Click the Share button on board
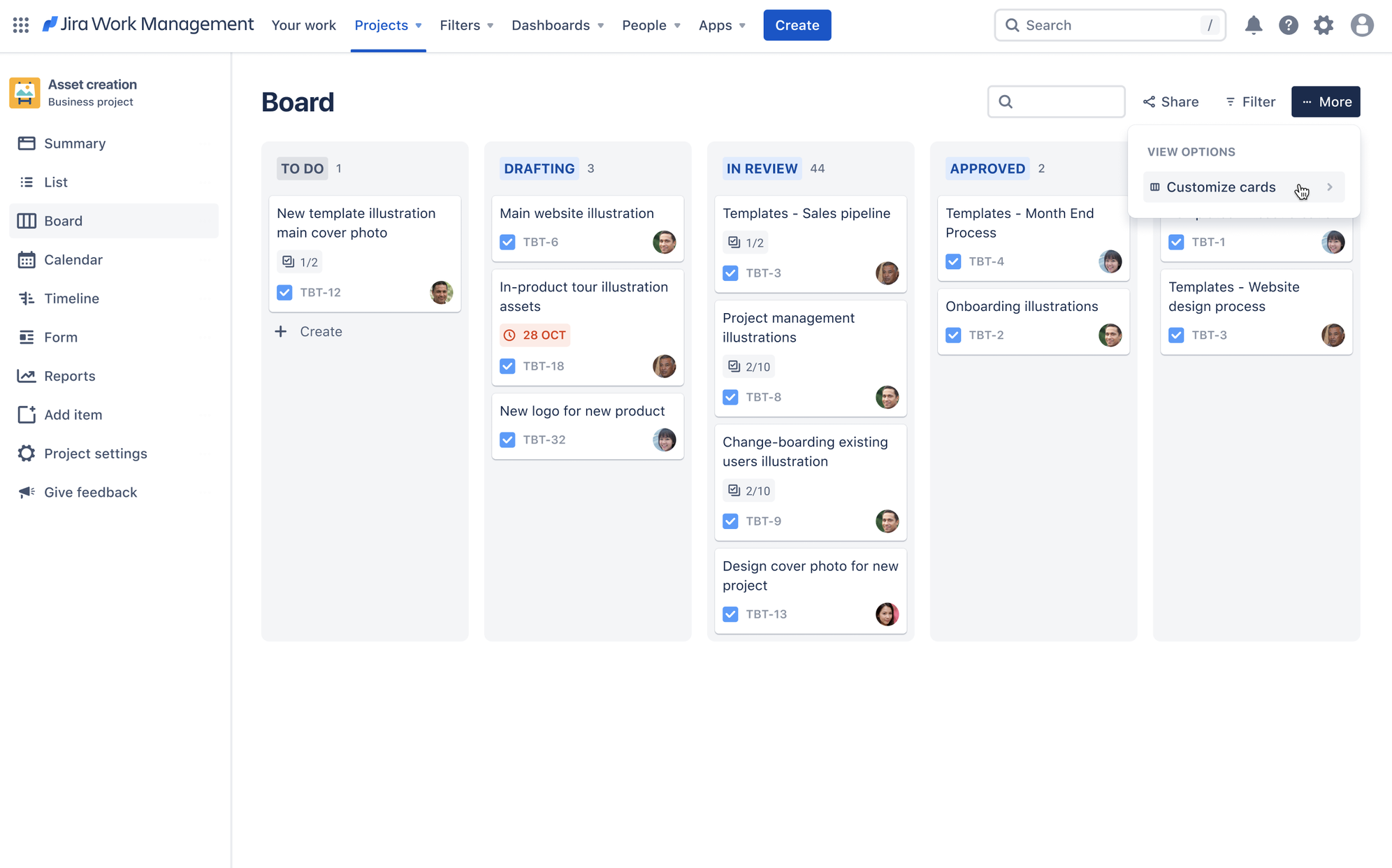Viewport: 1392px width, 868px height. (x=1170, y=102)
